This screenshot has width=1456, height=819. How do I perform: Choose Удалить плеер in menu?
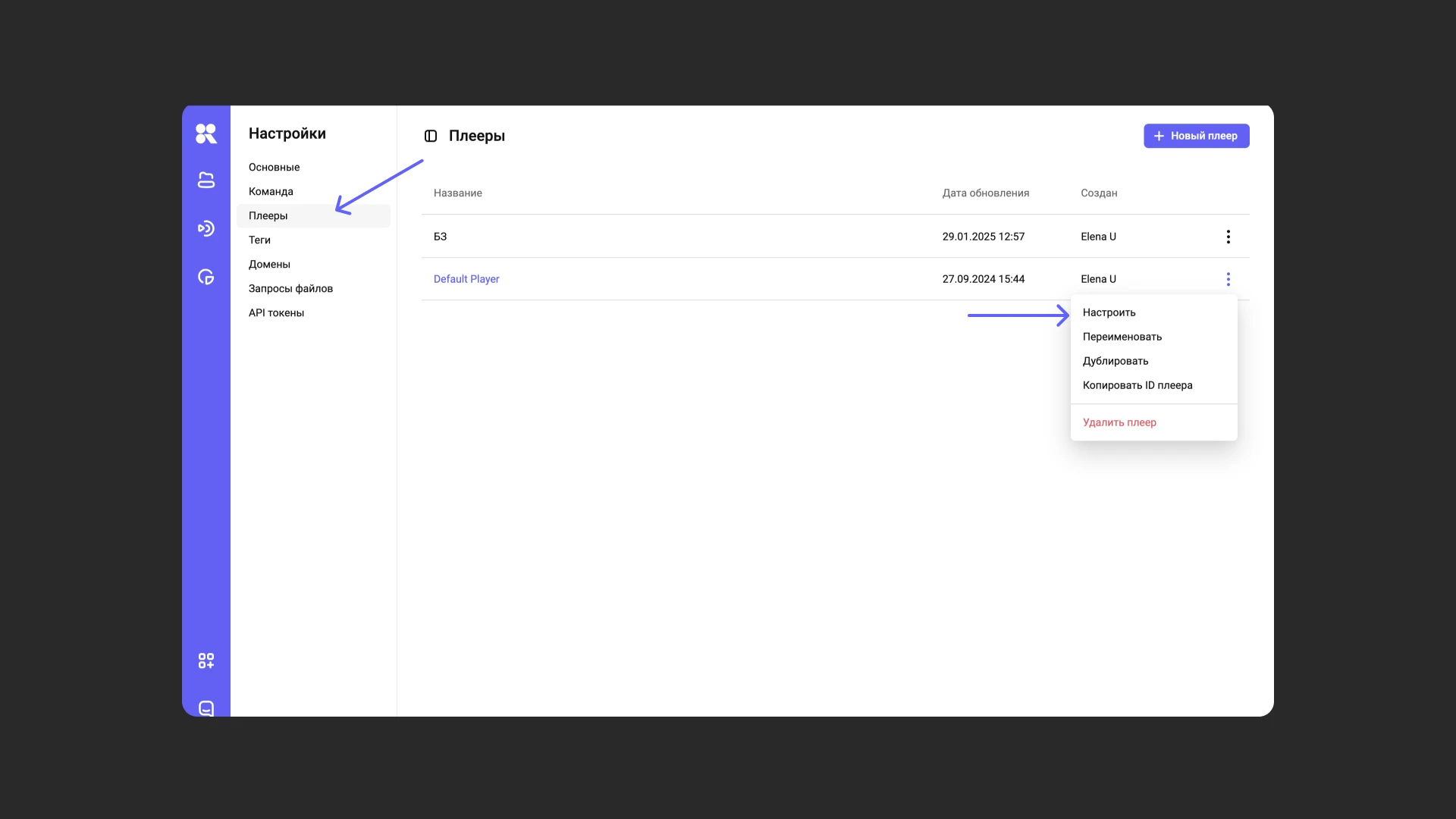pos(1119,422)
